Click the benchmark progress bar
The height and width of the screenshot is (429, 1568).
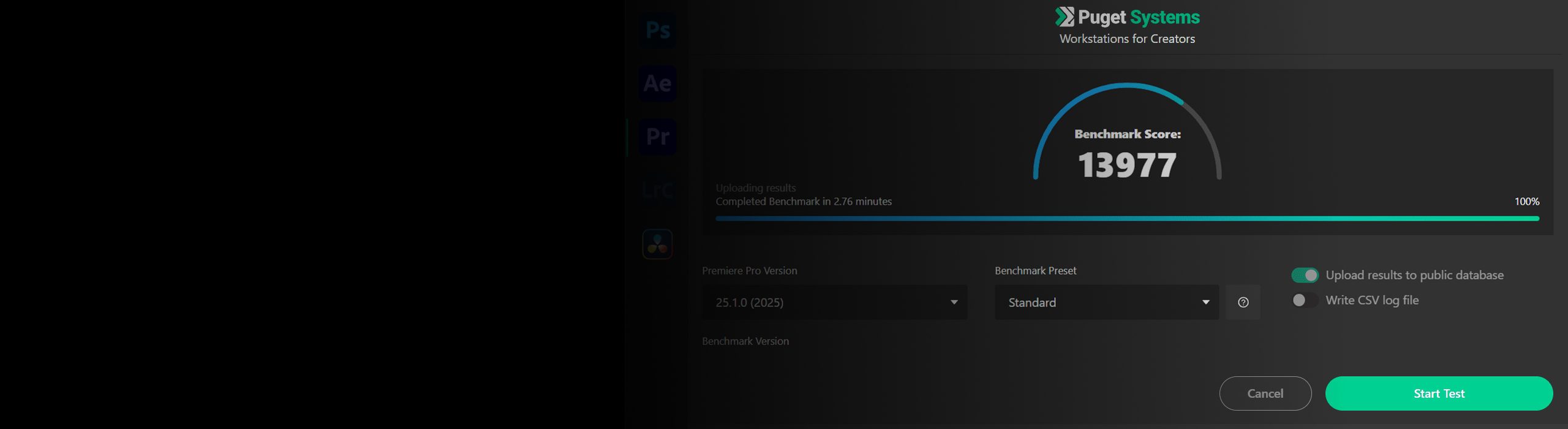(x=1127, y=218)
